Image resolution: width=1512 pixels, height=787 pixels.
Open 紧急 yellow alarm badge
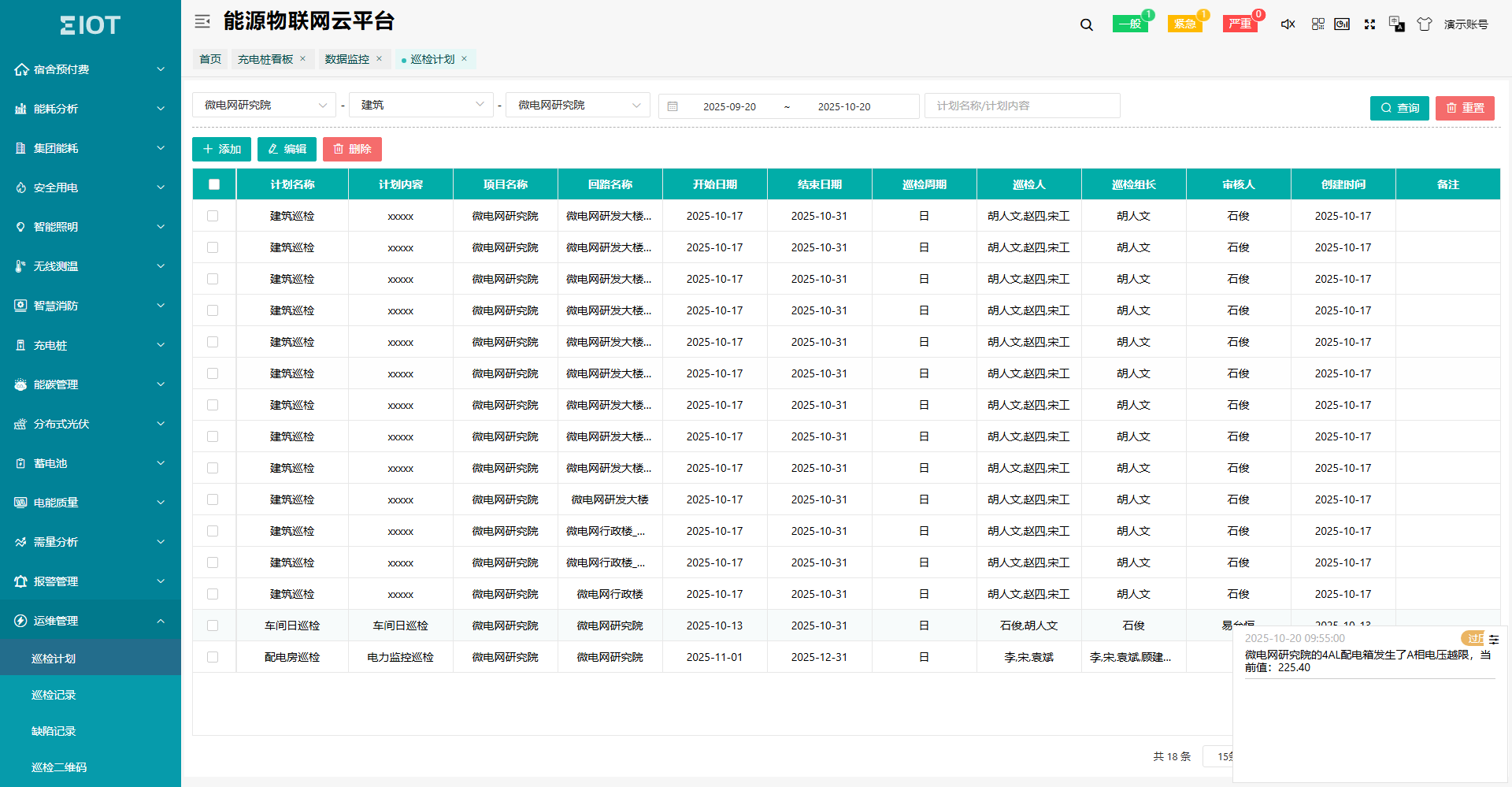(x=1185, y=24)
